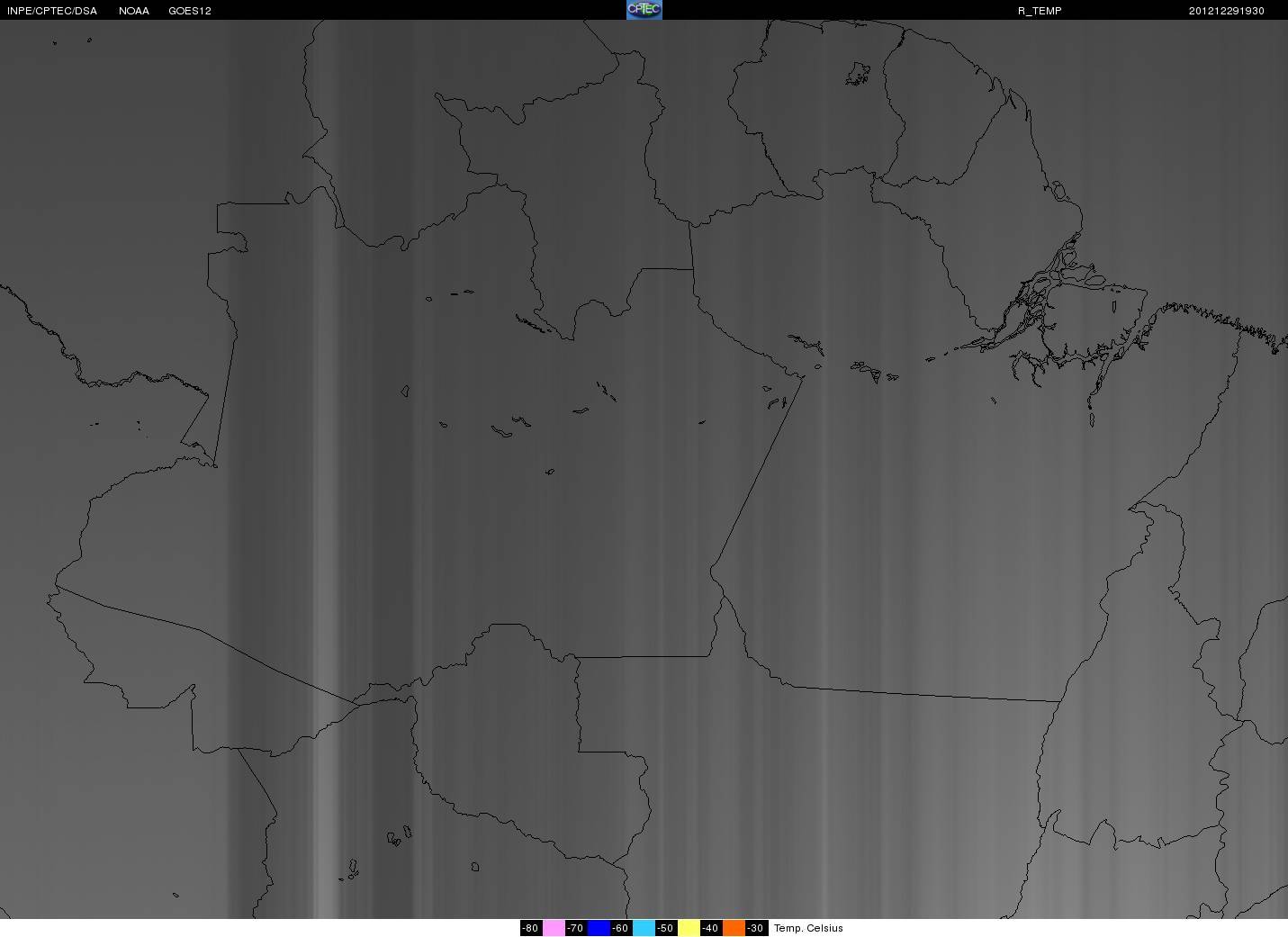1288x937 pixels.
Task: Click the GOES12 satellite label
Action: pyautogui.click(x=190, y=11)
